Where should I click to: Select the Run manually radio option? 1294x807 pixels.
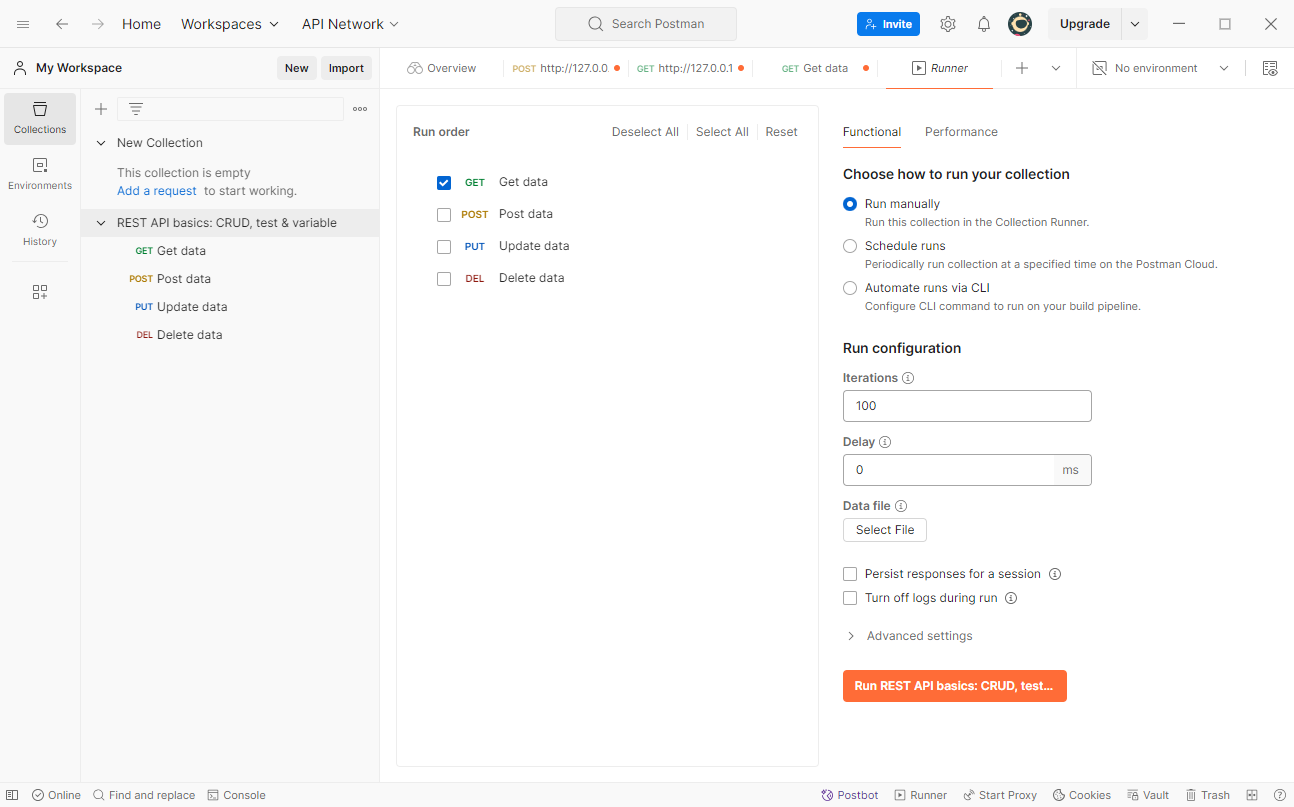click(x=850, y=204)
